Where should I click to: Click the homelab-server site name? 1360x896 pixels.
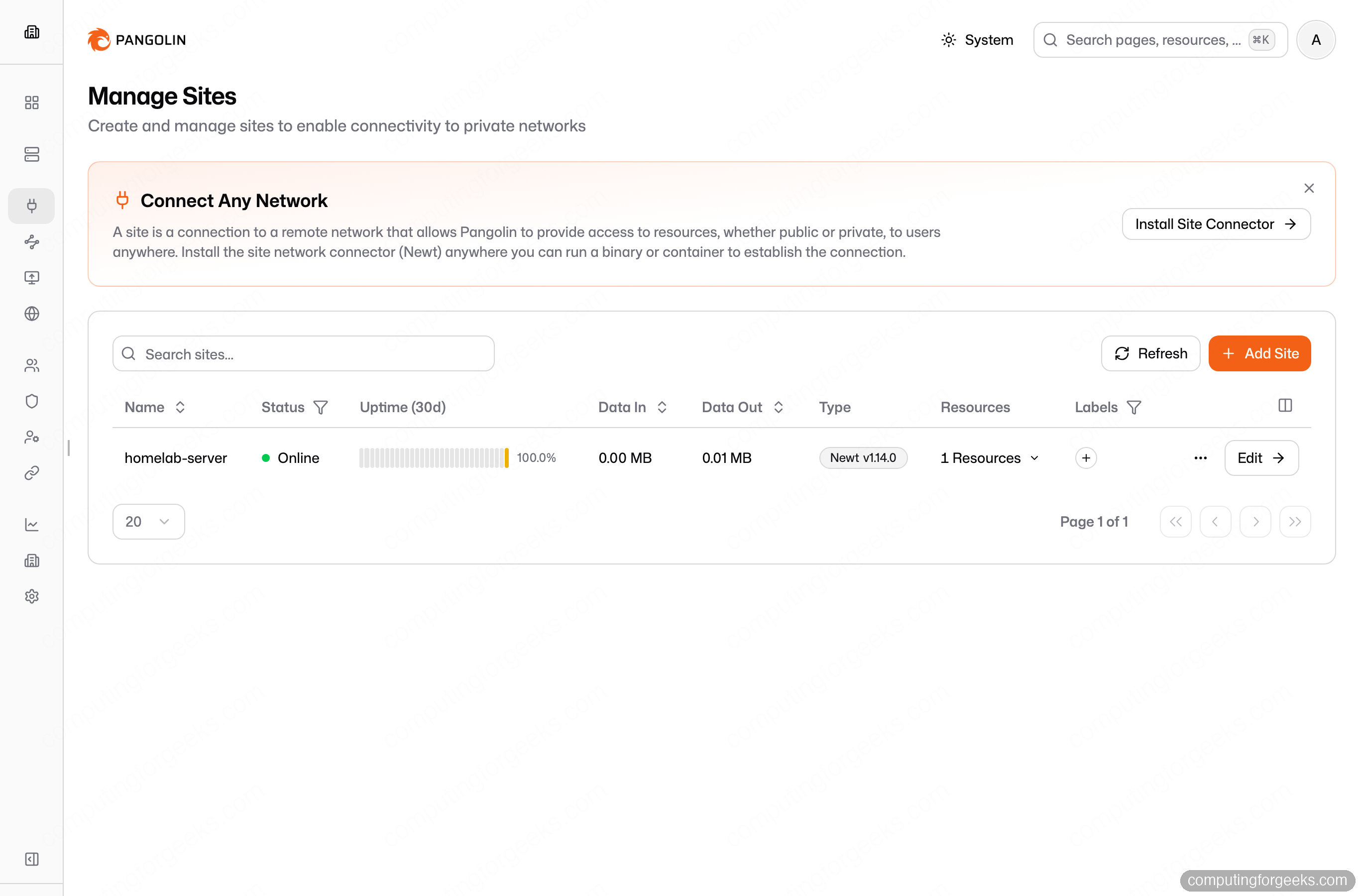[x=175, y=458]
